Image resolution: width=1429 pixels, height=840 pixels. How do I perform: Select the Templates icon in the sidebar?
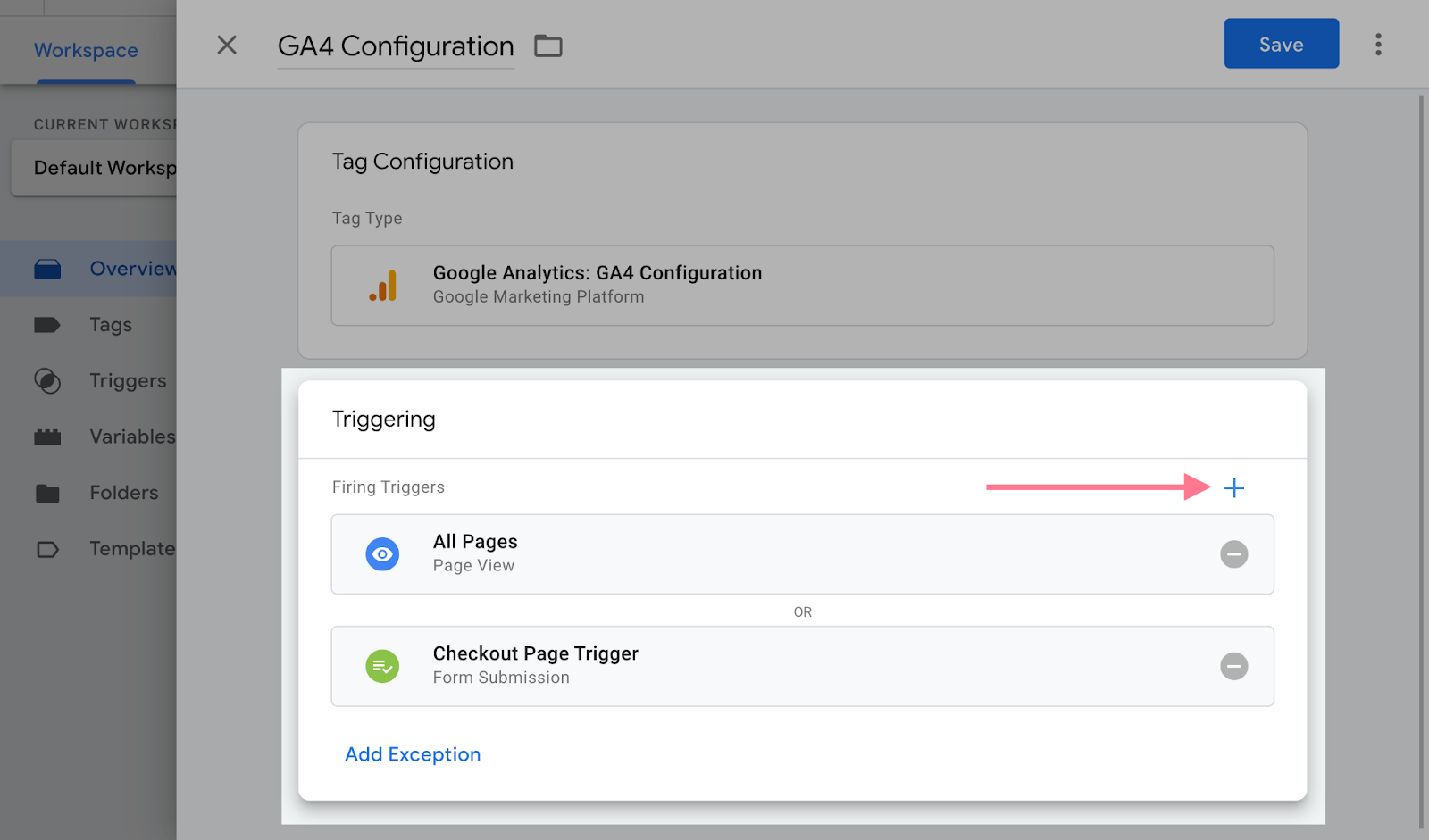point(49,548)
